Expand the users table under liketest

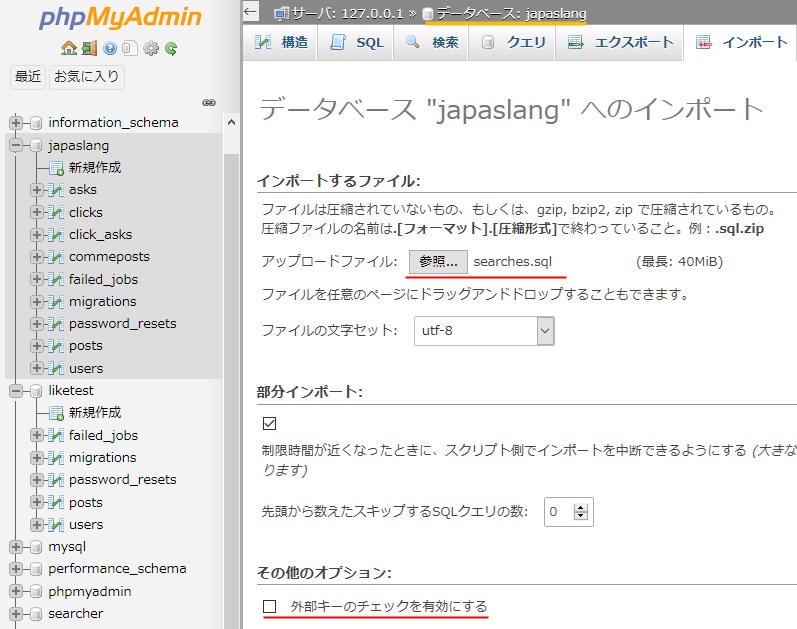pyautogui.click(x=37, y=524)
